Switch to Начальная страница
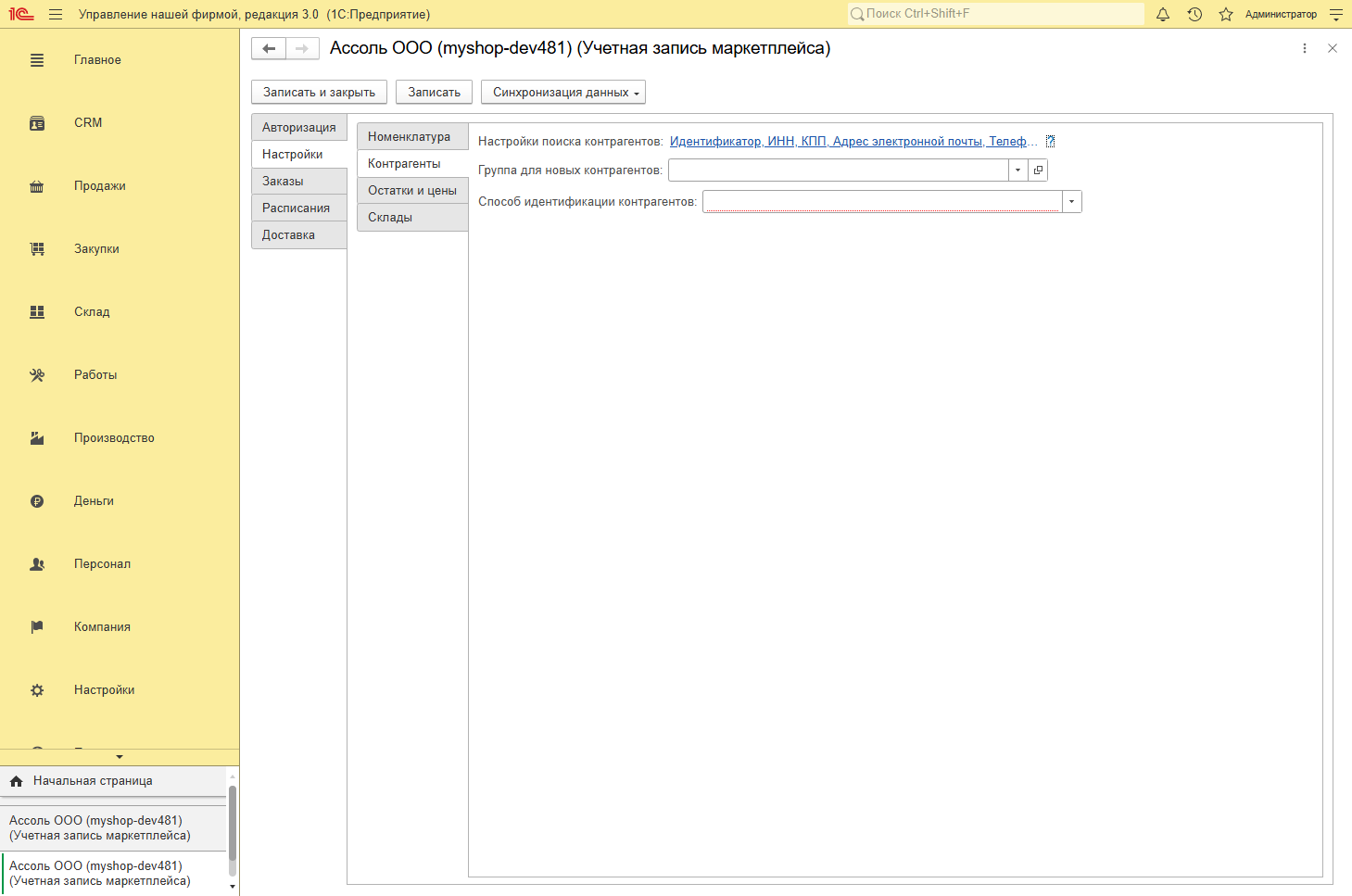 pyautogui.click(x=113, y=781)
